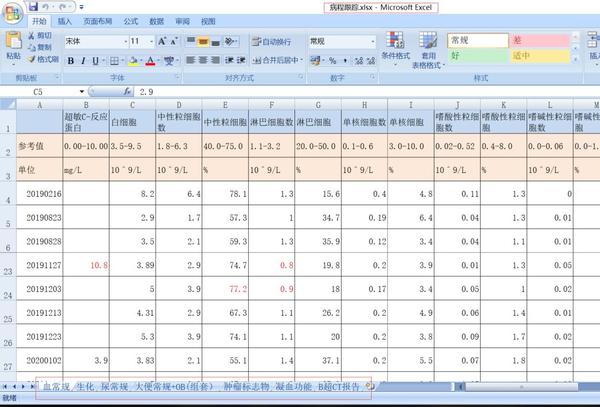
Task: Insert a new worksheet tab
Action: [x=370, y=386]
